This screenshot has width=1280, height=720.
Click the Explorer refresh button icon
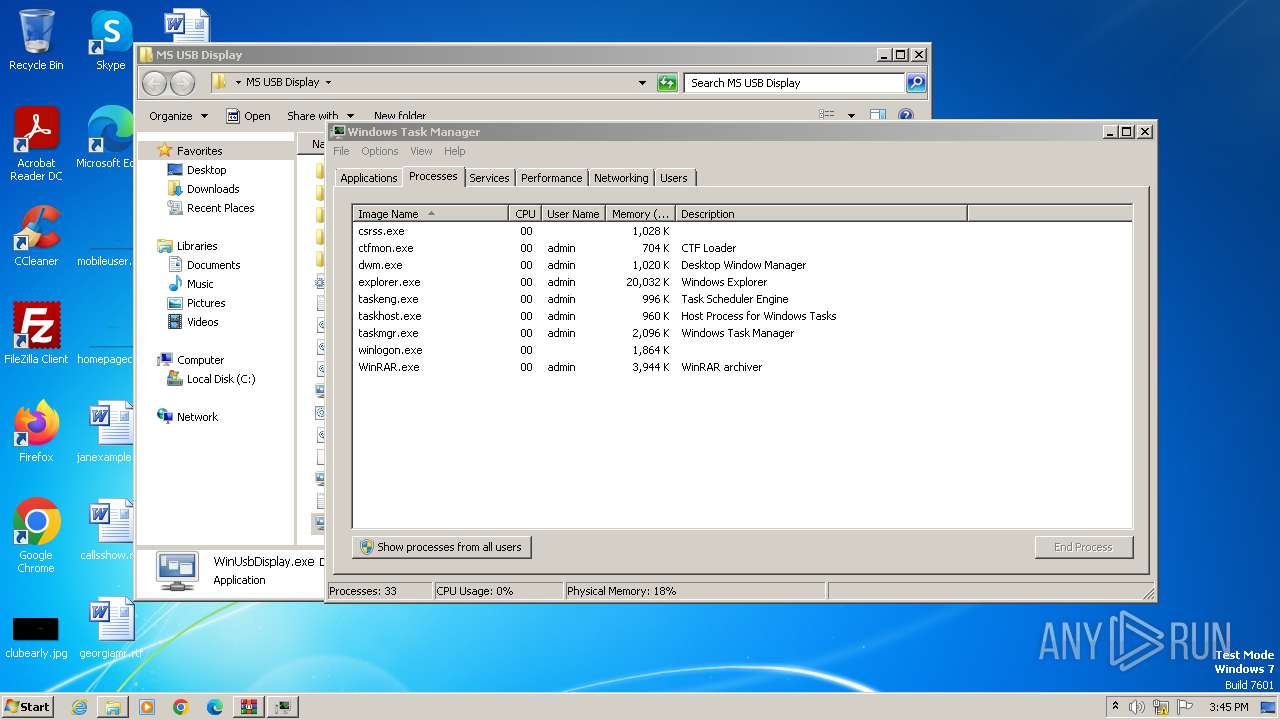[667, 83]
